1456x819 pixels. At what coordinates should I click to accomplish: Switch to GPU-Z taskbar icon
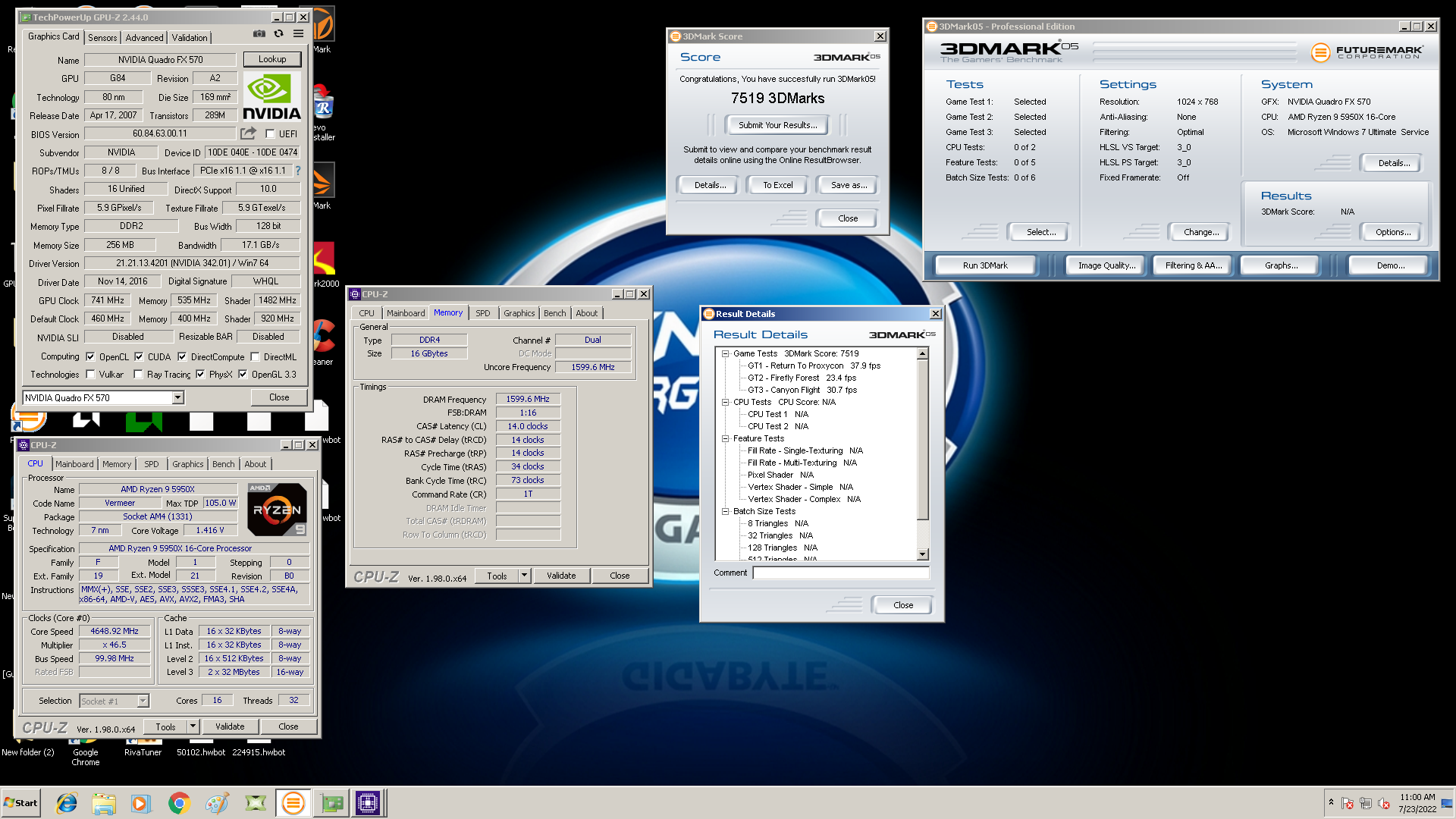[331, 803]
